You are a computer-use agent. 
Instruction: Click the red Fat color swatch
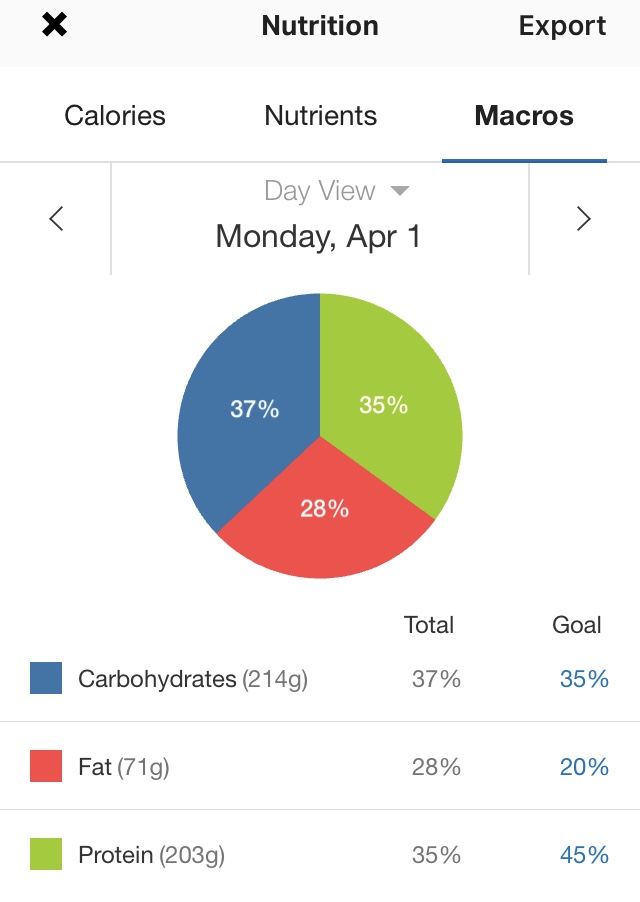46,767
